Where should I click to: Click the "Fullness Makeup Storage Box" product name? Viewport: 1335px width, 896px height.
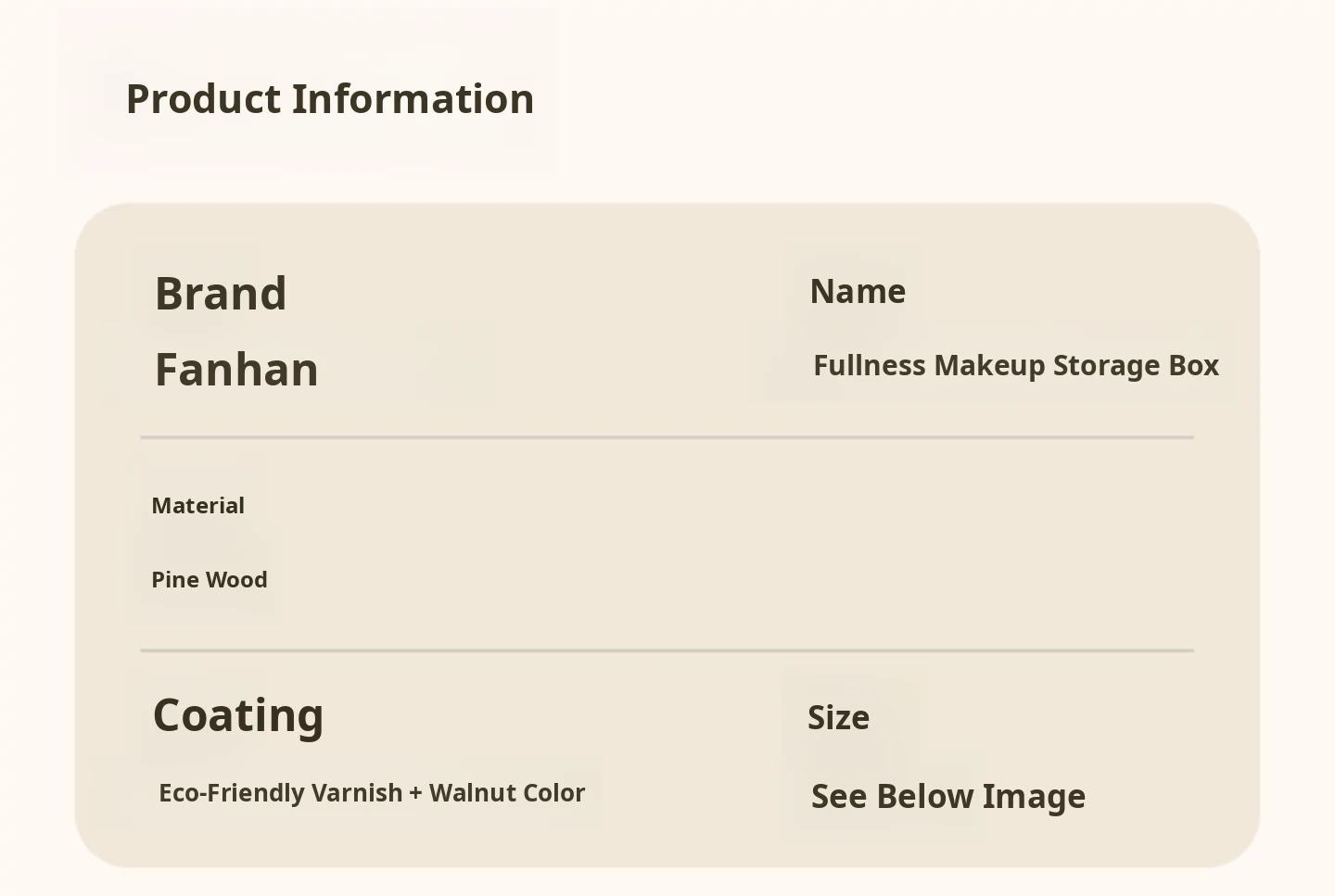tap(1015, 366)
